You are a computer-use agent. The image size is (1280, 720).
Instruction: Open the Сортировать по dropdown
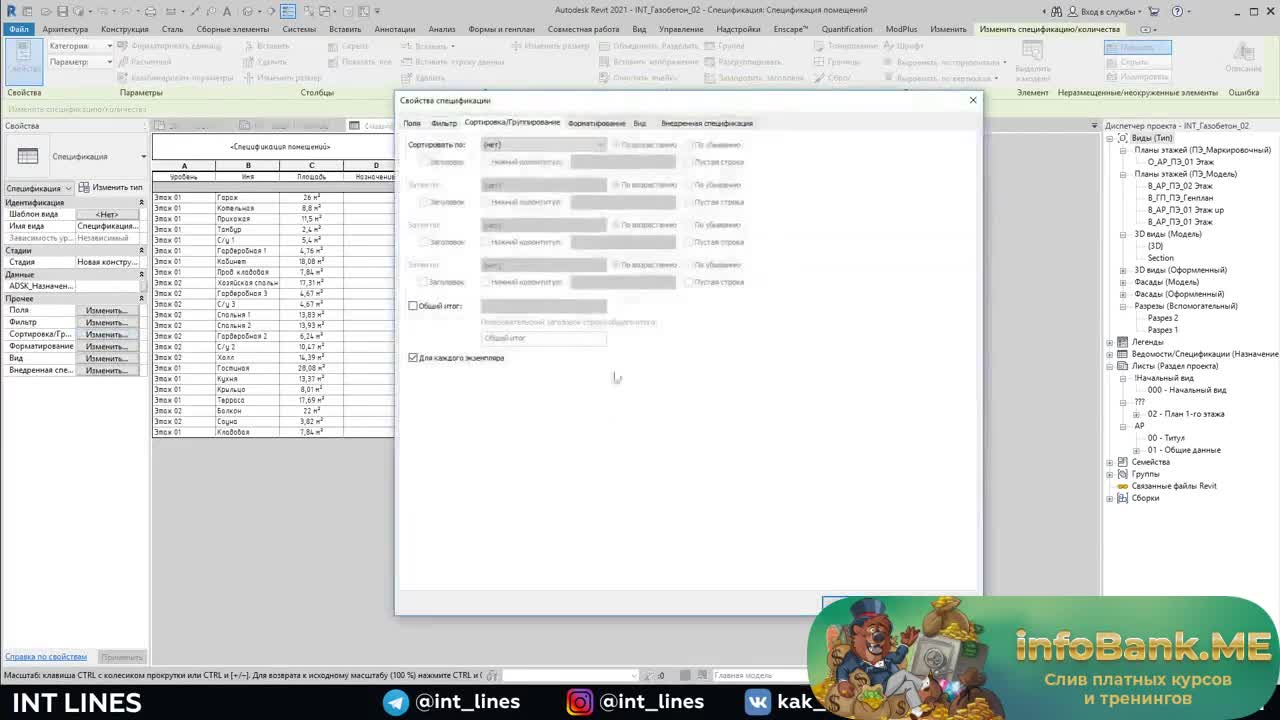tap(544, 145)
